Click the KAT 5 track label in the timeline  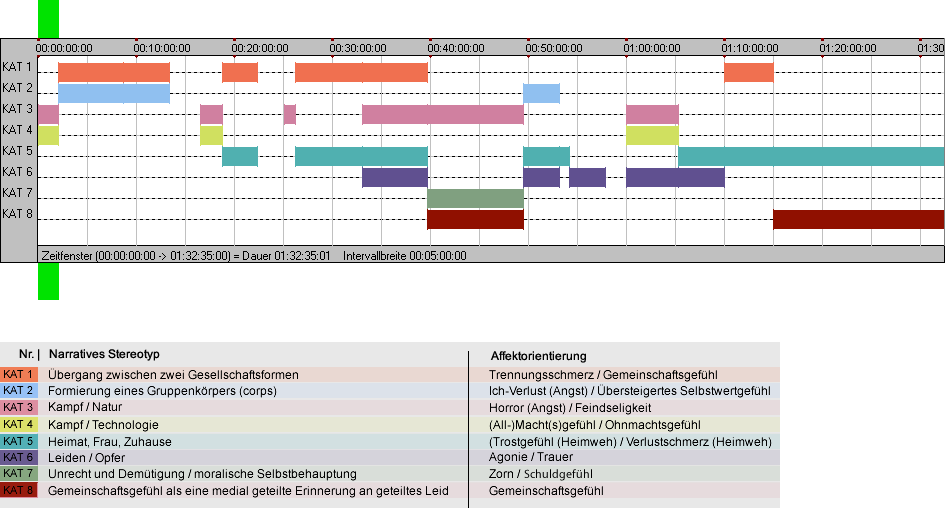click(17, 151)
